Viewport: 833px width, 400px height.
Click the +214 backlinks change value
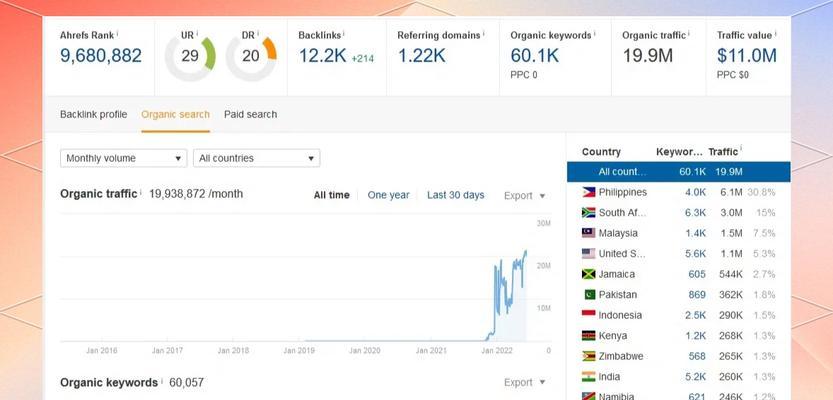point(362,58)
